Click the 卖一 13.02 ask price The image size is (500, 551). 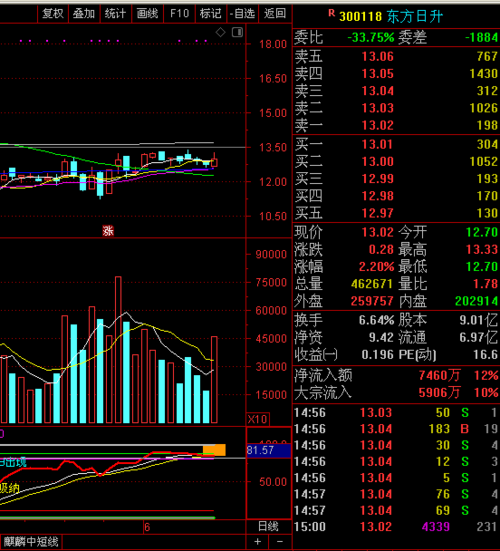click(378, 125)
